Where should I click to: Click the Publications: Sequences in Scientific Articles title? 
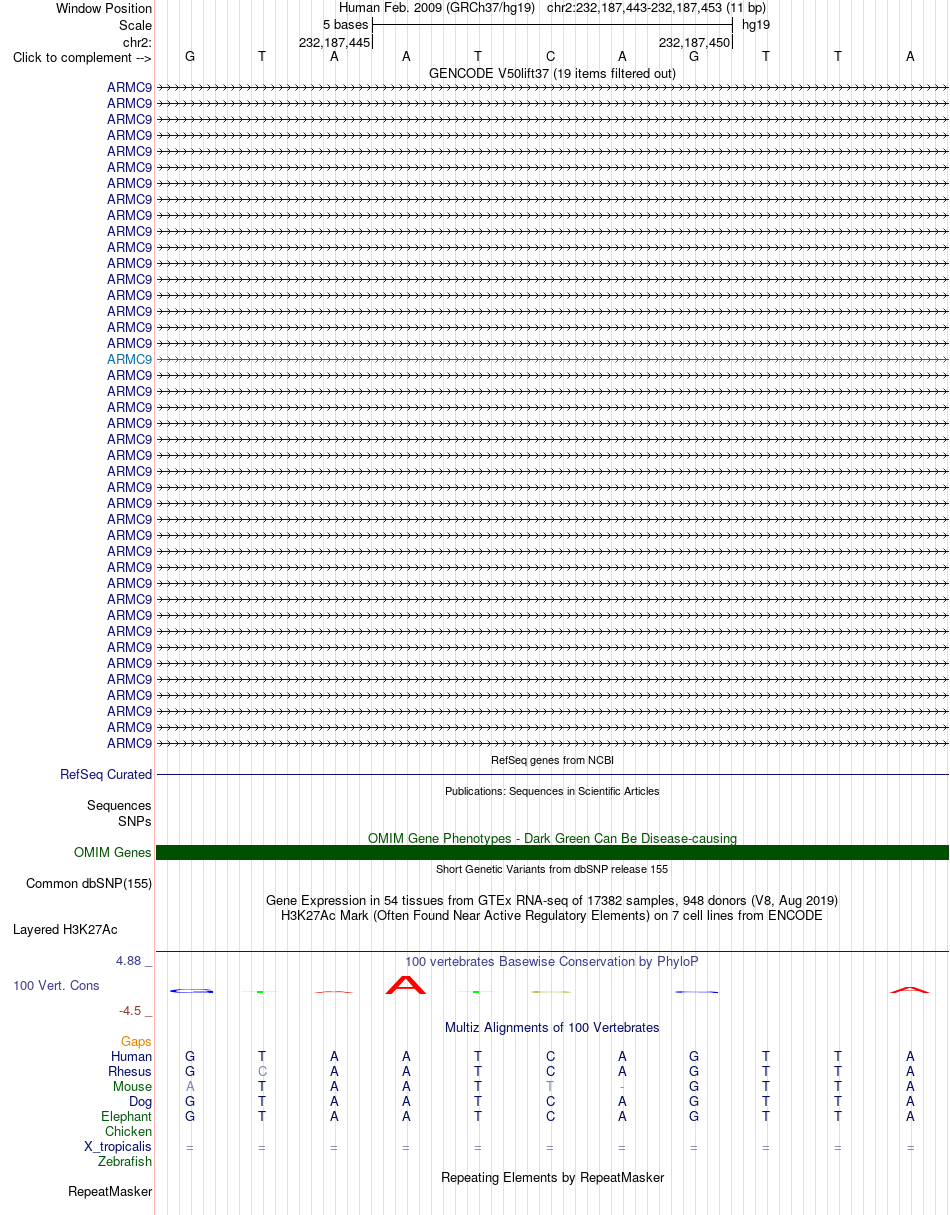point(552,790)
